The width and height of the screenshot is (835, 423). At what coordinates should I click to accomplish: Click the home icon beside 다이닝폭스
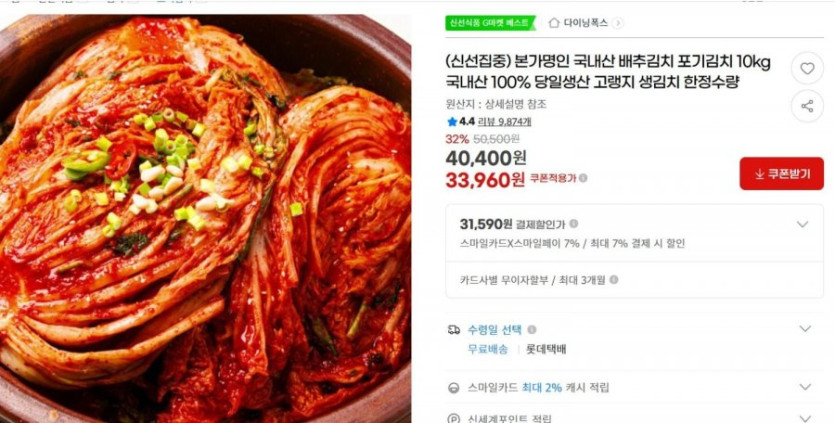coord(554,23)
